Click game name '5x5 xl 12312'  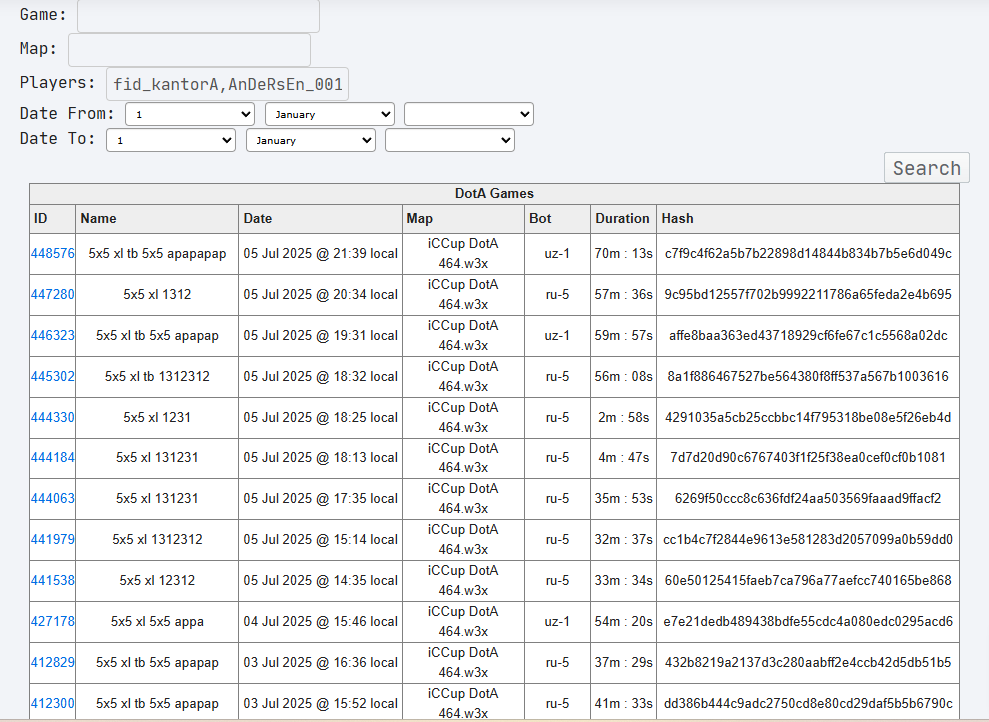tap(157, 580)
